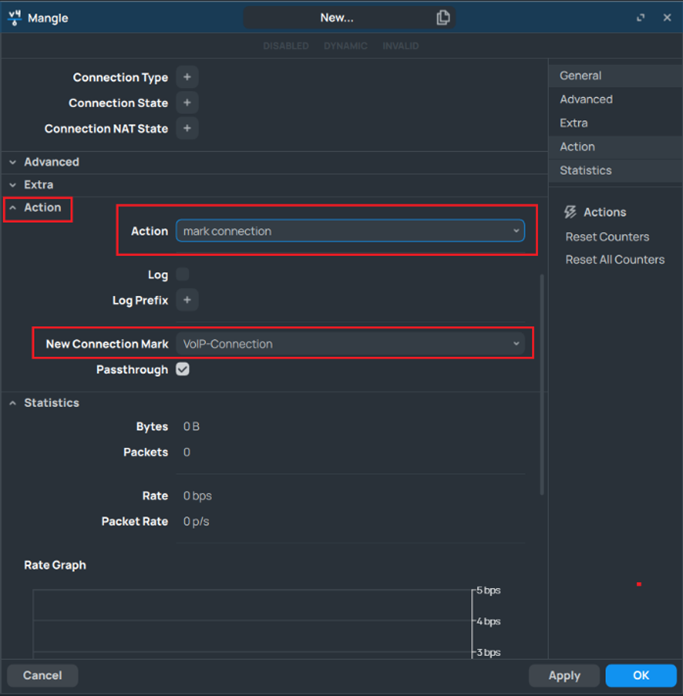683x696 pixels.
Task: Click the expand window icon
Action: (x=641, y=18)
